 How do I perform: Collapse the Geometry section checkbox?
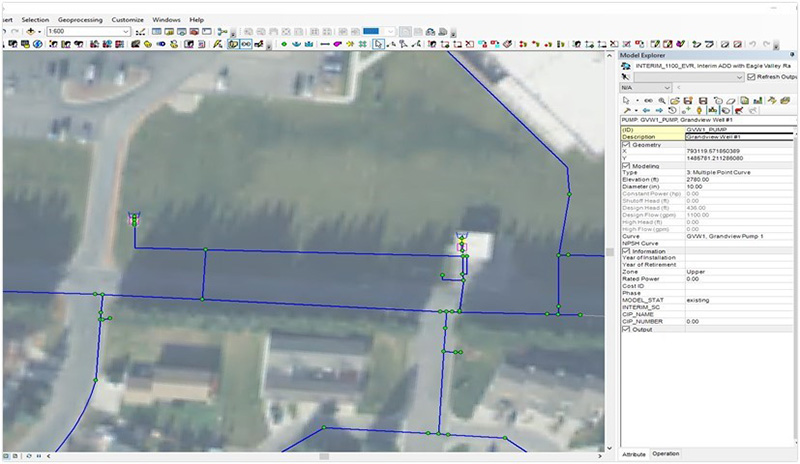pyautogui.click(x=626, y=144)
